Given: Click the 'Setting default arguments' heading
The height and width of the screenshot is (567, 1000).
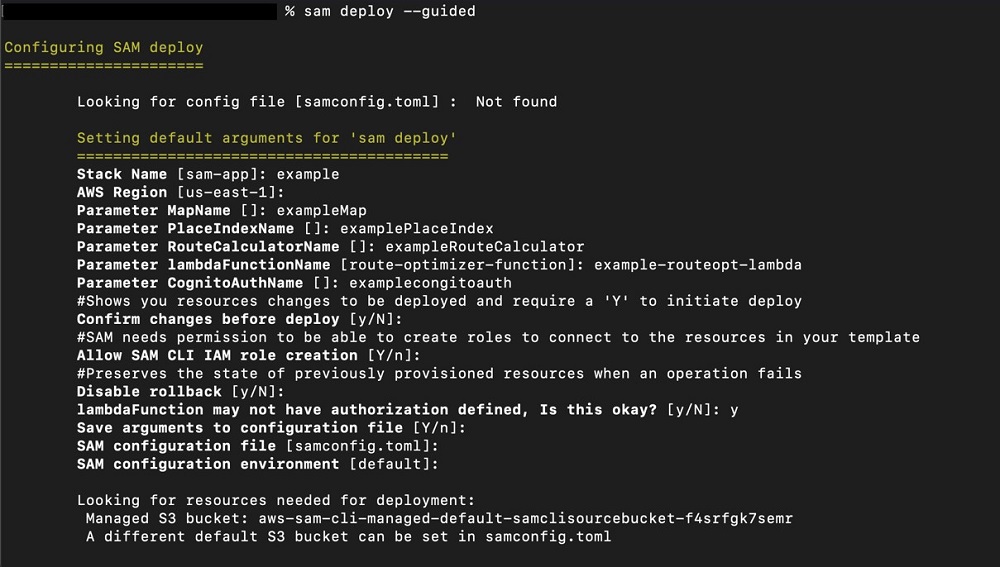Looking at the screenshot, I should click(267, 138).
